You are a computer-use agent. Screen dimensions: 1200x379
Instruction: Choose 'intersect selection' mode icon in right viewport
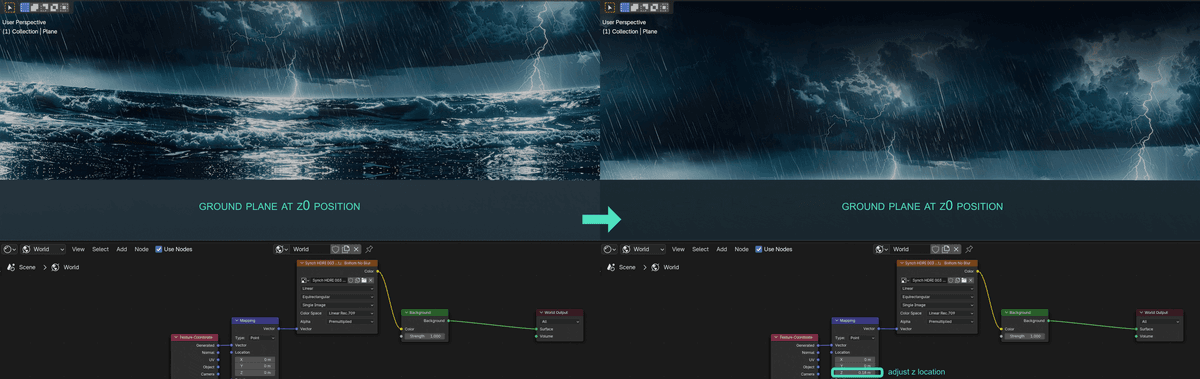tap(664, 8)
